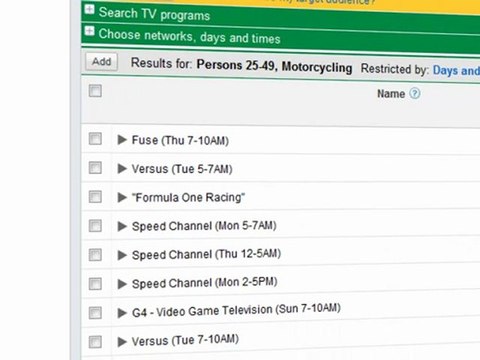Screen dimensions: 480x360
Task: Check Speed Channel (Mon 2-5PM) checkbox
Action: 95,284
